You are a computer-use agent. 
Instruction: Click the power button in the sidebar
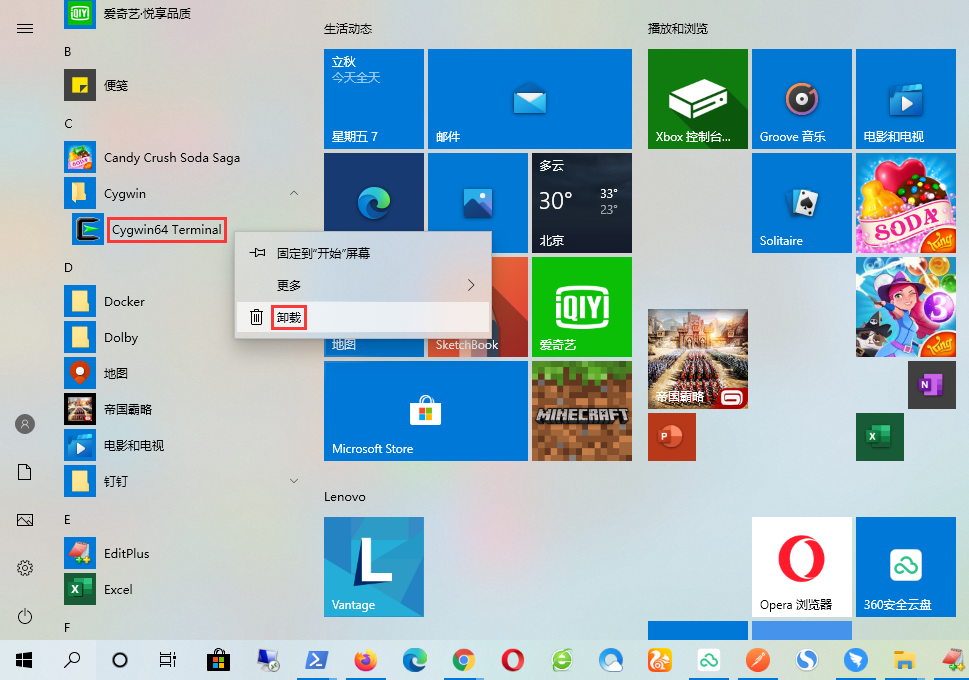coord(25,617)
